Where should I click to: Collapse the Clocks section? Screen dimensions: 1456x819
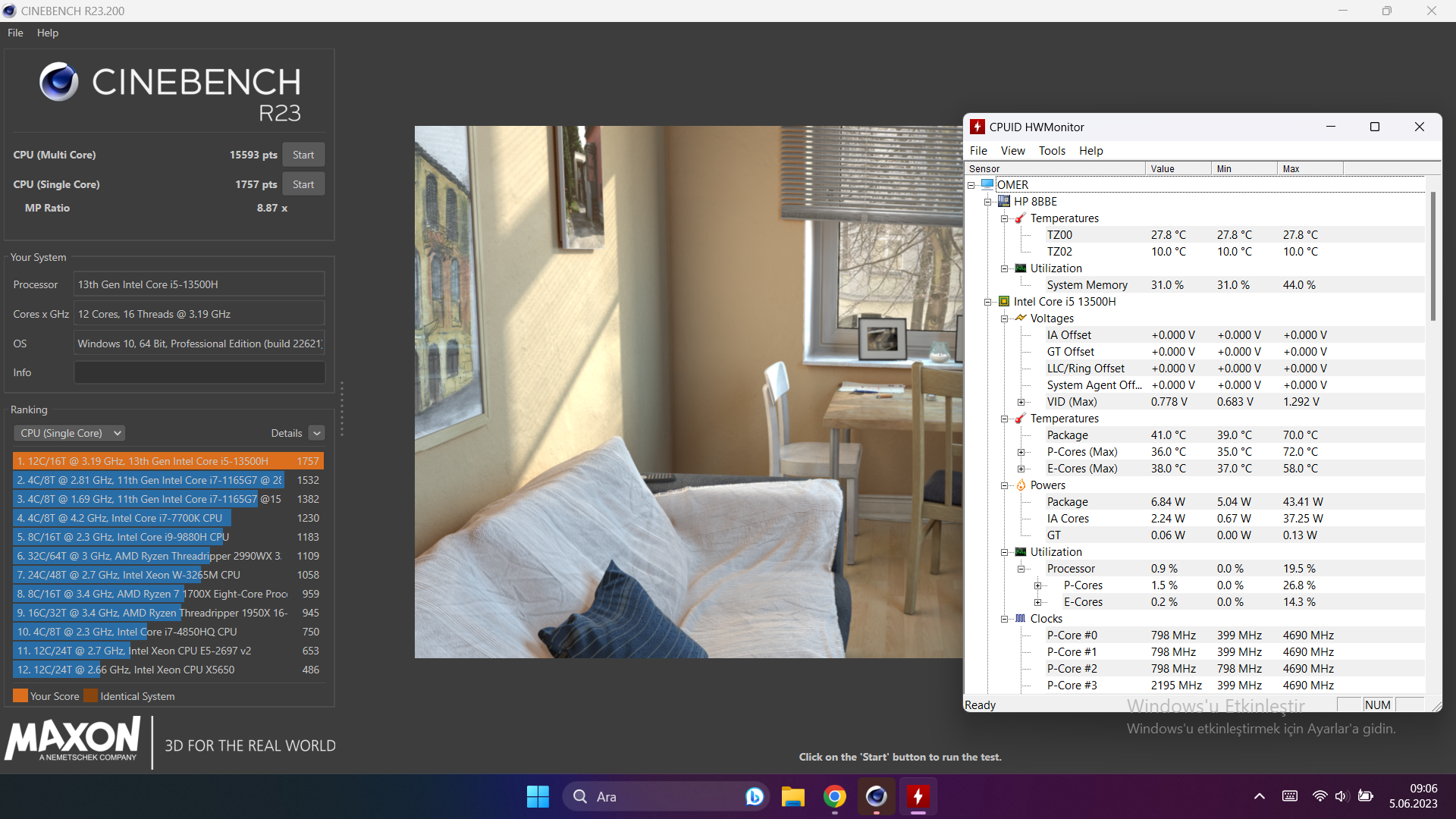click(1004, 619)
